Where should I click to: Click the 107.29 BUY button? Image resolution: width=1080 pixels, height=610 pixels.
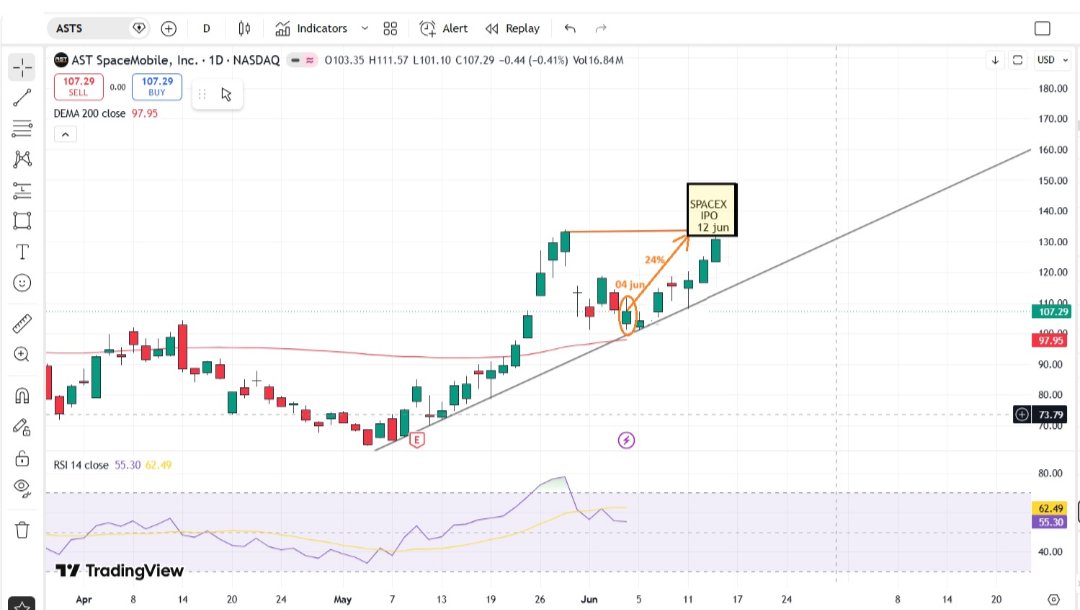point(157,87)
